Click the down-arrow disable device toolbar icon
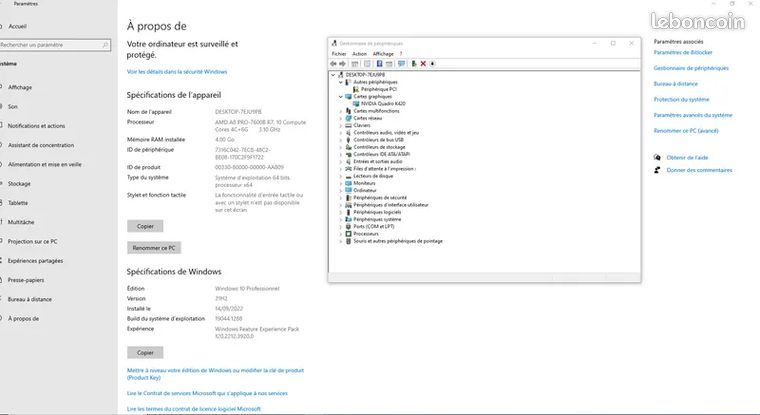This screenshot has width=760, height=415. click(x=432, y=64)
